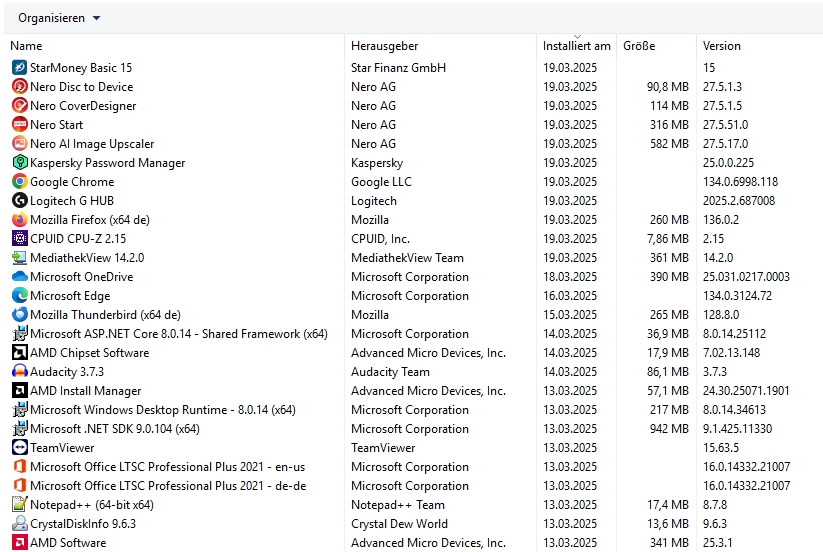Open the Organisieren dropdown menu
The image size is (823, 552).
(59, 18)
